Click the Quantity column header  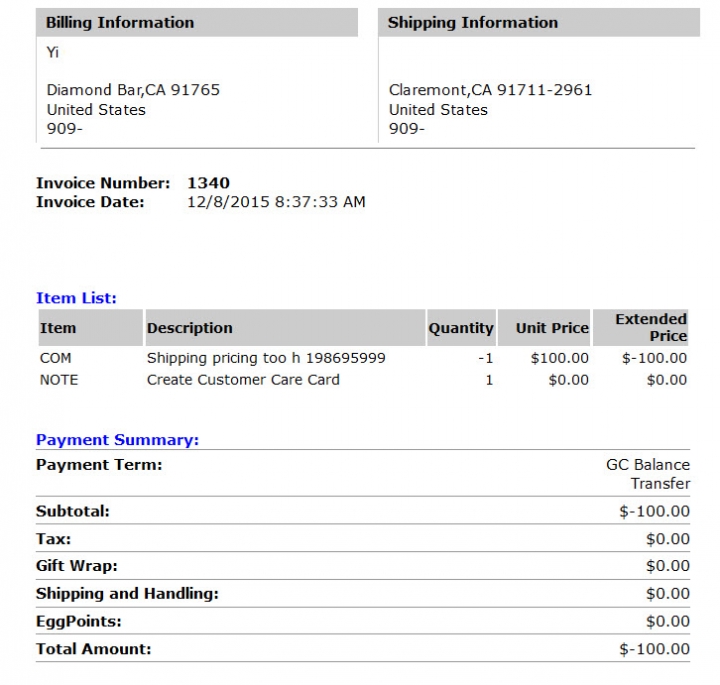tap(461, 328)
